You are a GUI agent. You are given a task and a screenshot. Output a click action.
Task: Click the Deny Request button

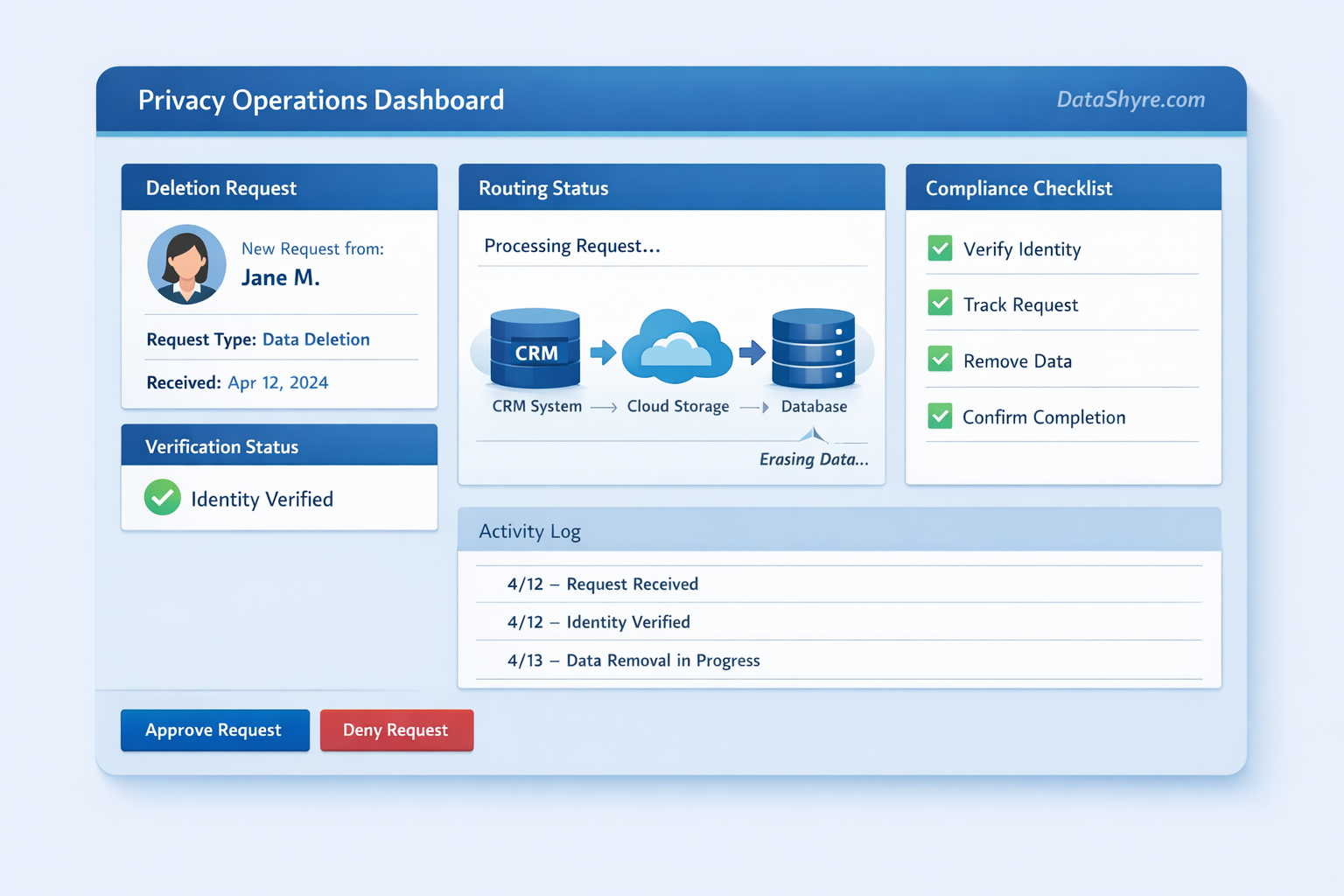(396, 730)
